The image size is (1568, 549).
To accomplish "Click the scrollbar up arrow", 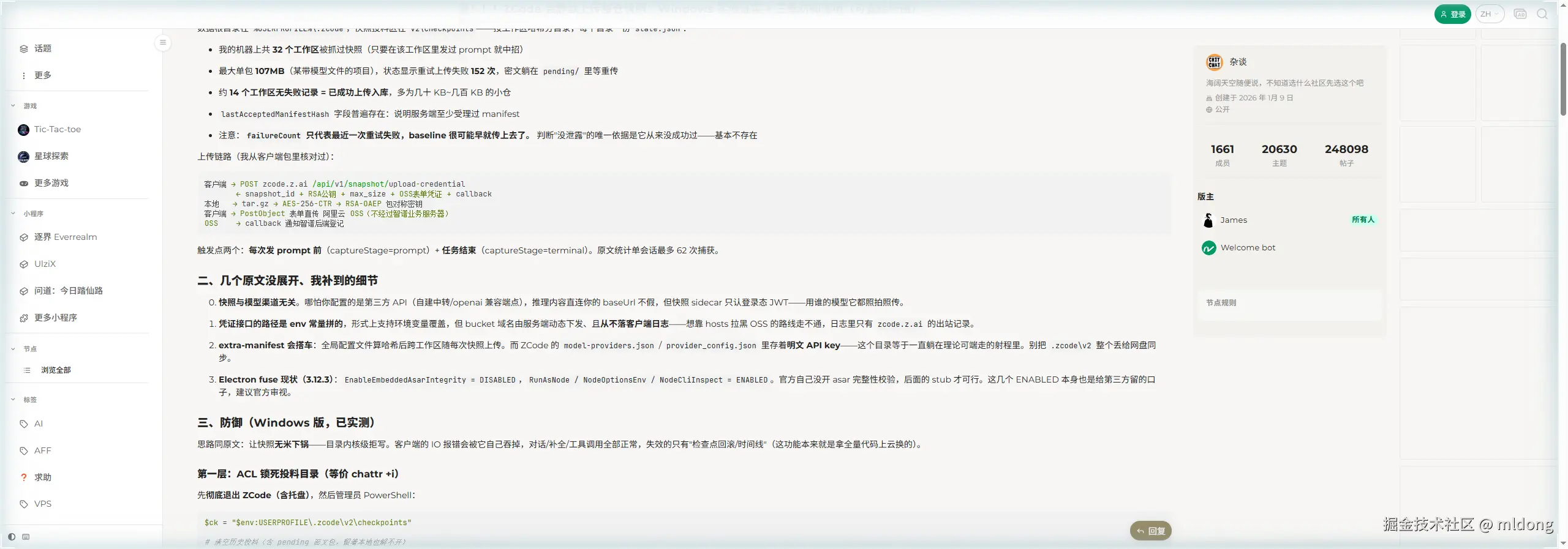I will pyautogui.click(x=1563, y=4).
